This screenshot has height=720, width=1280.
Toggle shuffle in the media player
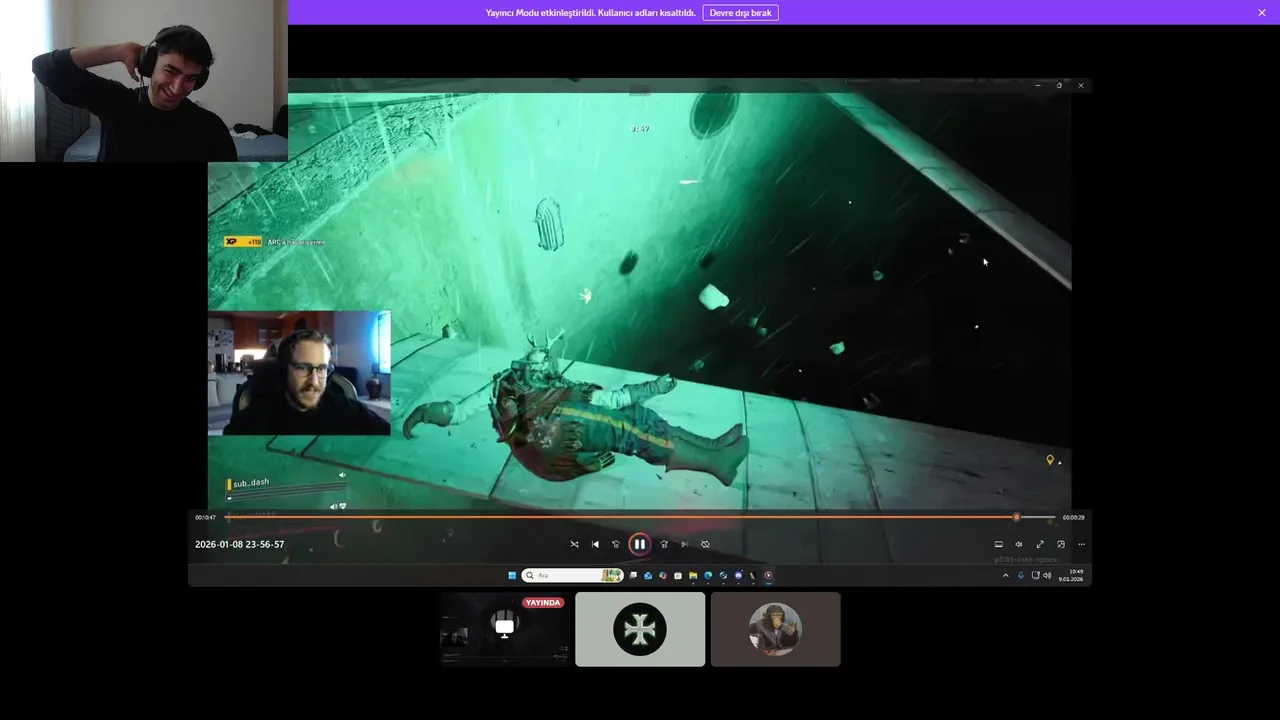pos(574,544)
